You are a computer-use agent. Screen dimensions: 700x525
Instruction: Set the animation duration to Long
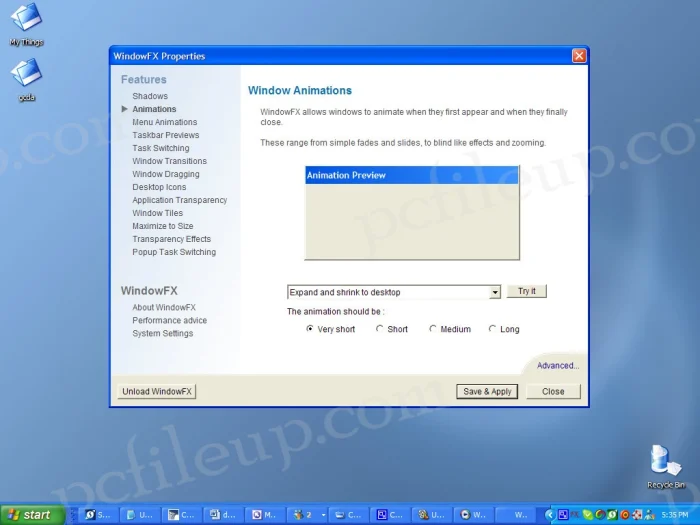click(x=492, y=329)
